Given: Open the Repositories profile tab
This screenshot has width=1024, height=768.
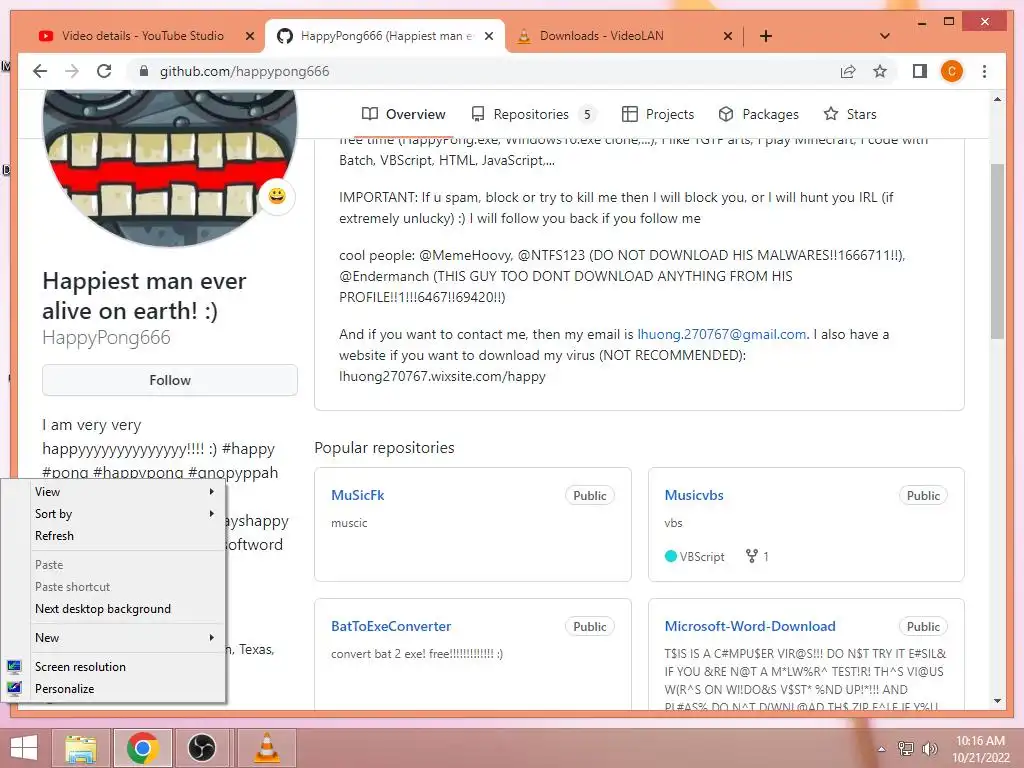Looking at the screenshot, I should (533, 114).
